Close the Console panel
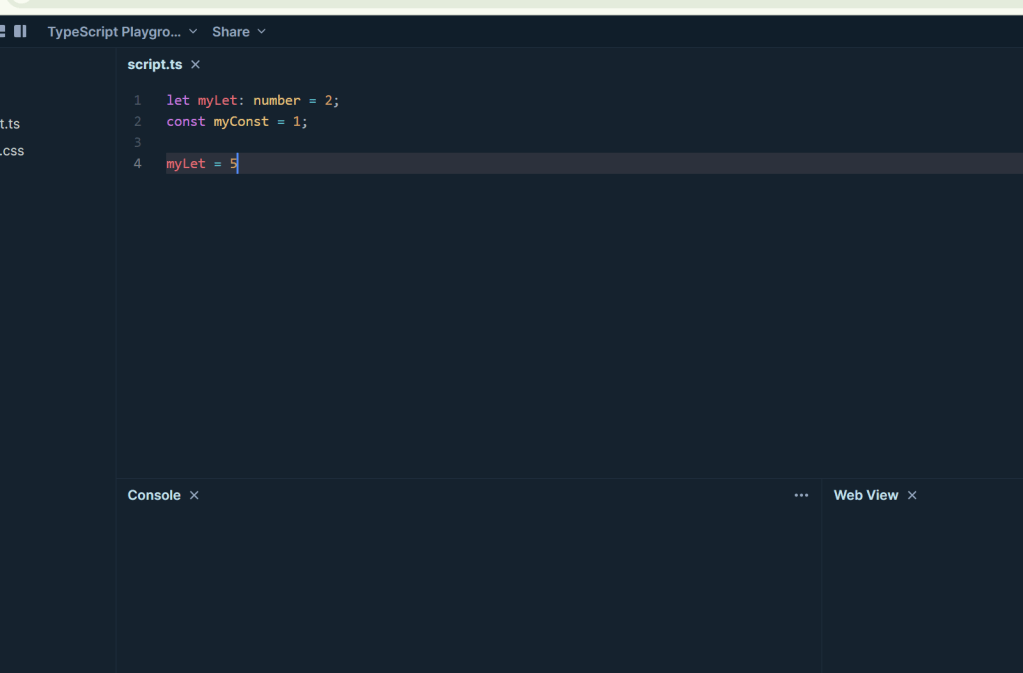This screenshot has width=1023, height=673. pyautogui.click(x=194, y=495)
